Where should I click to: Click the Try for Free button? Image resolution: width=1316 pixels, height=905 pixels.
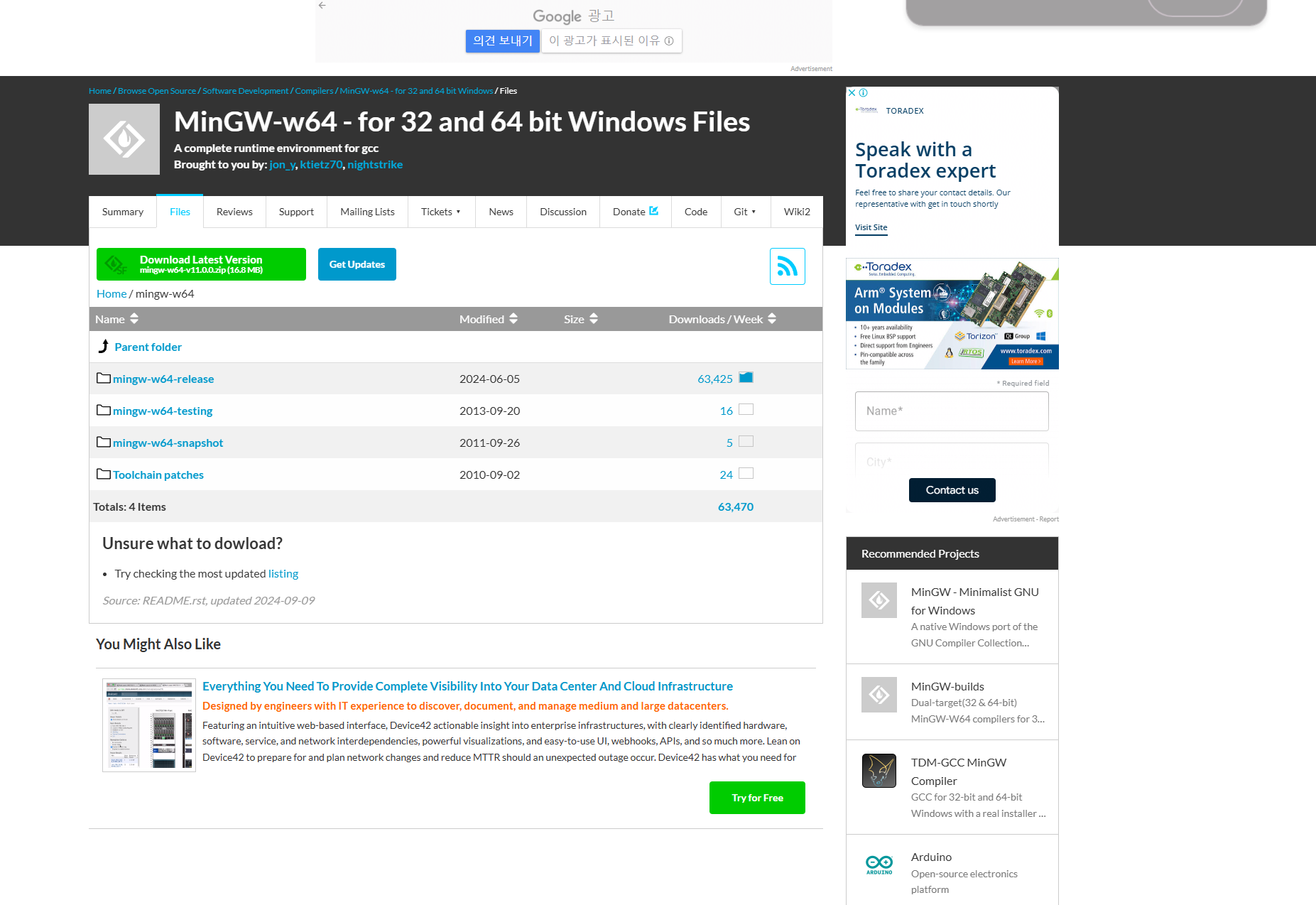click(x=757, y=798)
